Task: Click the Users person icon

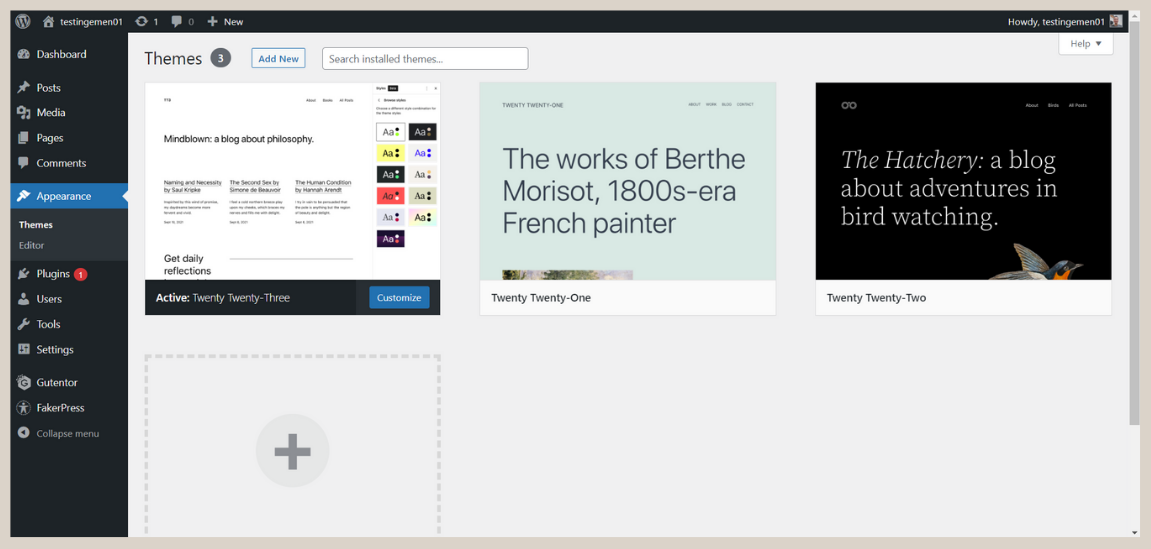Action: pyautogui.click(x=23, y=299)
